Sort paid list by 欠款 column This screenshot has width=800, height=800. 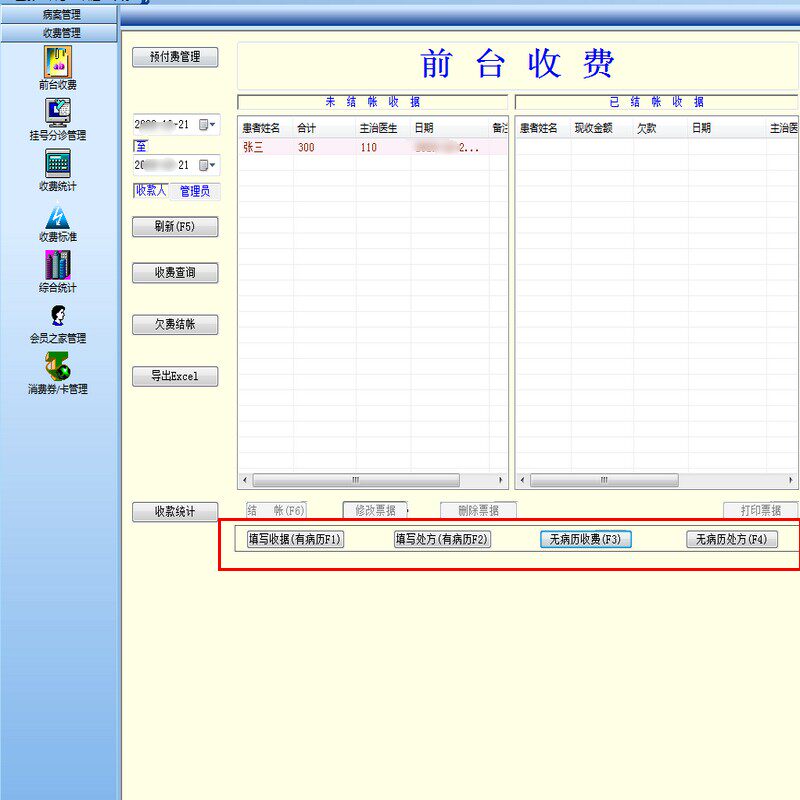tap(660, 128)
